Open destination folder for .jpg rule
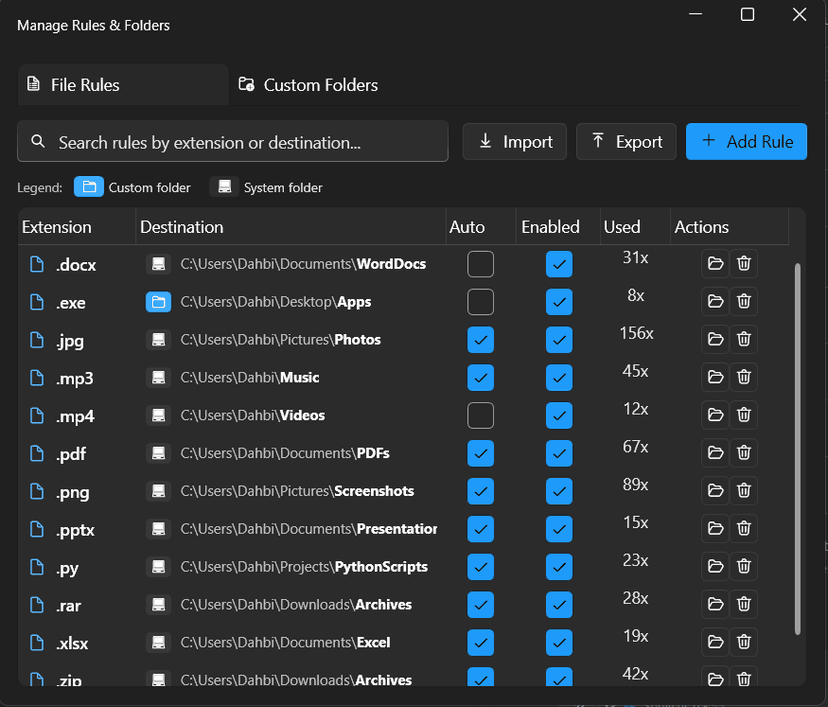 (x=715, y=339)
